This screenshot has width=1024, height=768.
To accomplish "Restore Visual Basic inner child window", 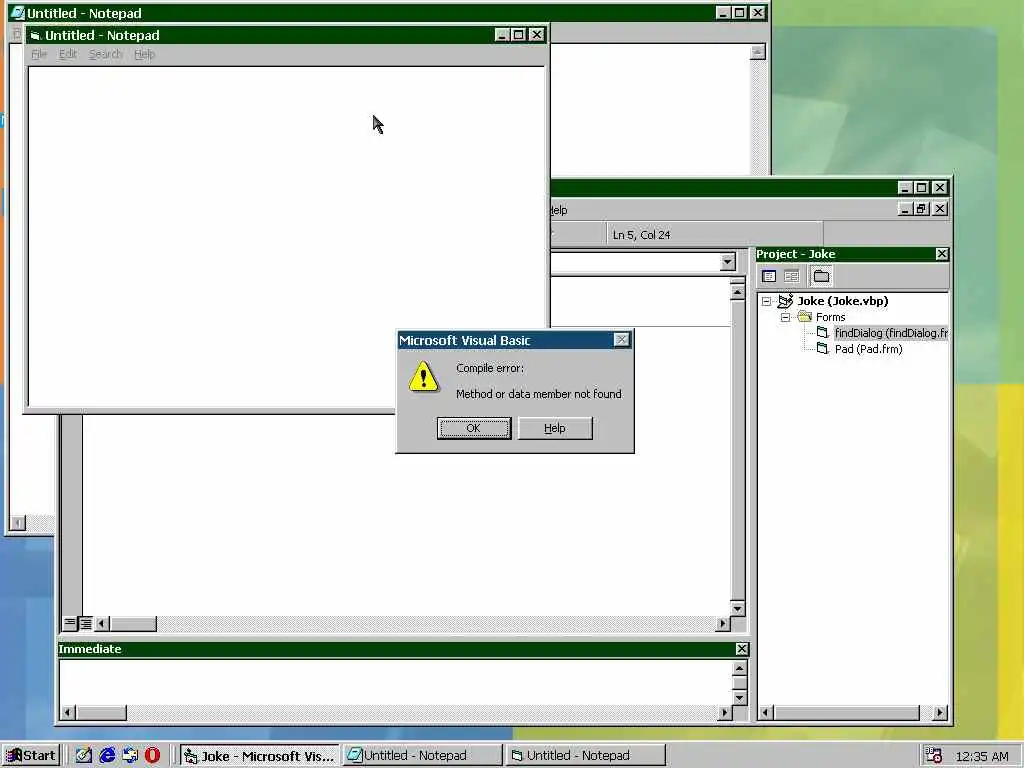I will tap(921, 209).
